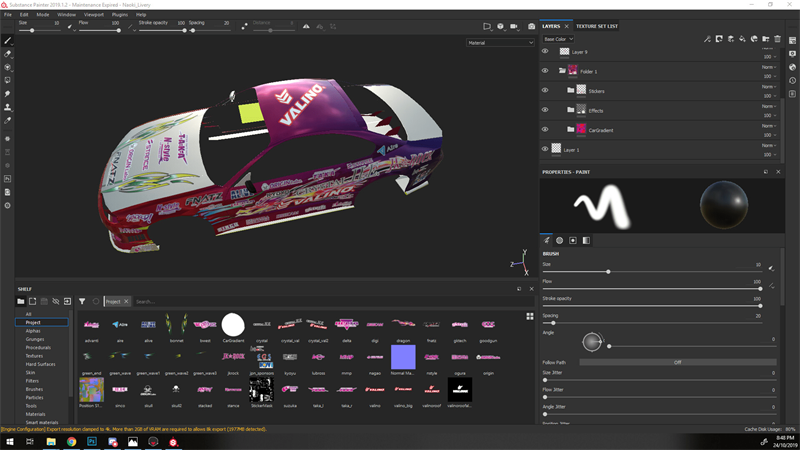Toggle the Follow Path Off button
The image size is (800, 450).
click(x=677, y=362)
